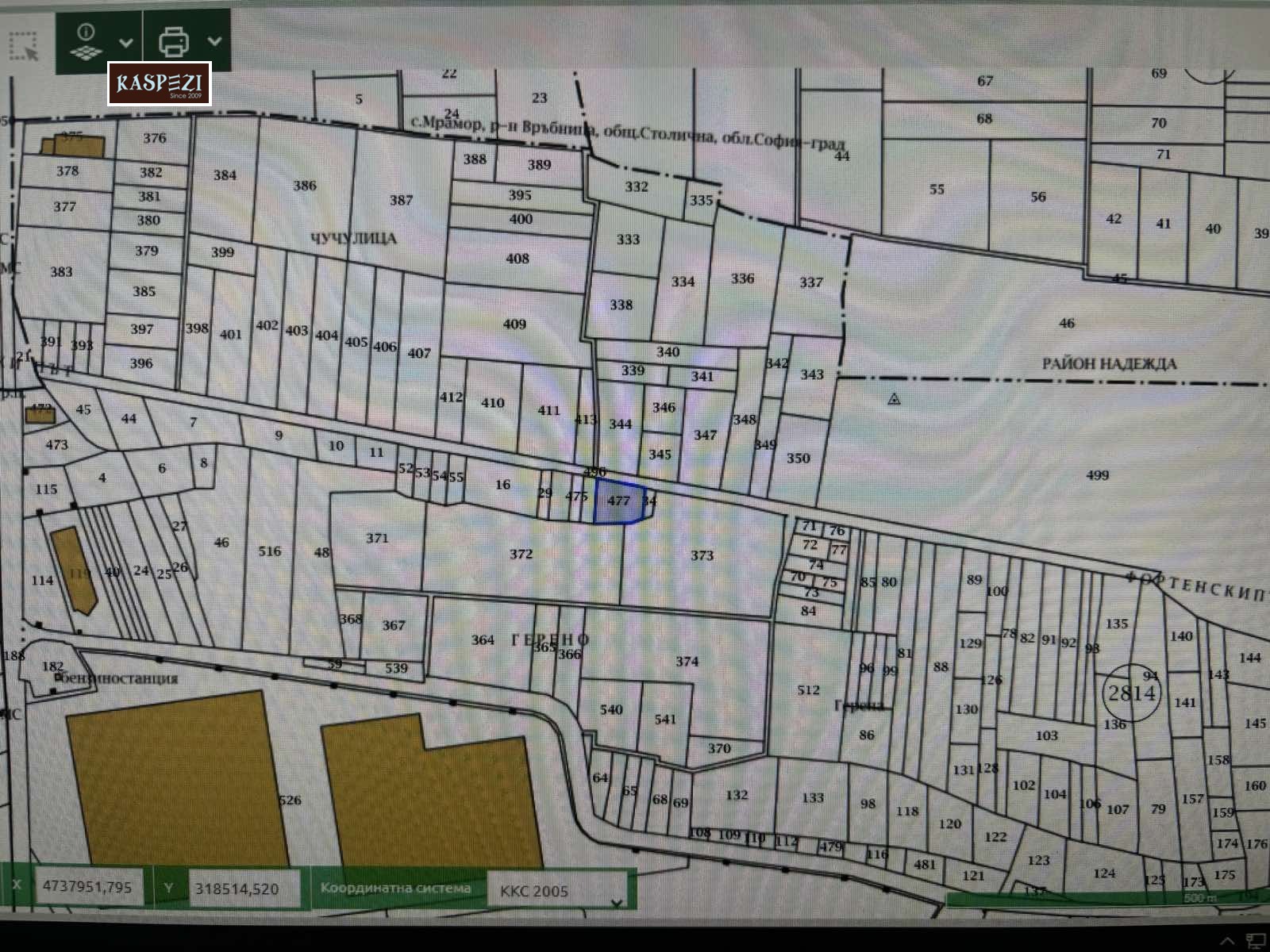Click the Kaspezi logo
Image resolution: width=1270 pixels, height=952 pixels.
160,83
